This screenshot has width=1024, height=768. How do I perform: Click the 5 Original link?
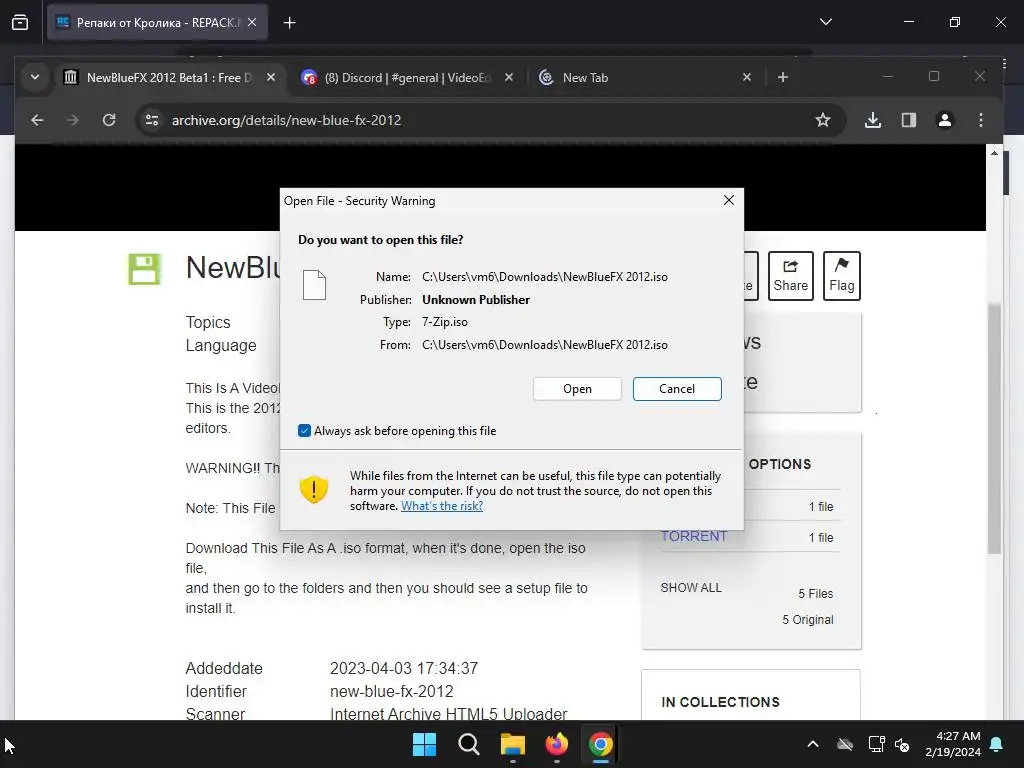coord(808,620)
